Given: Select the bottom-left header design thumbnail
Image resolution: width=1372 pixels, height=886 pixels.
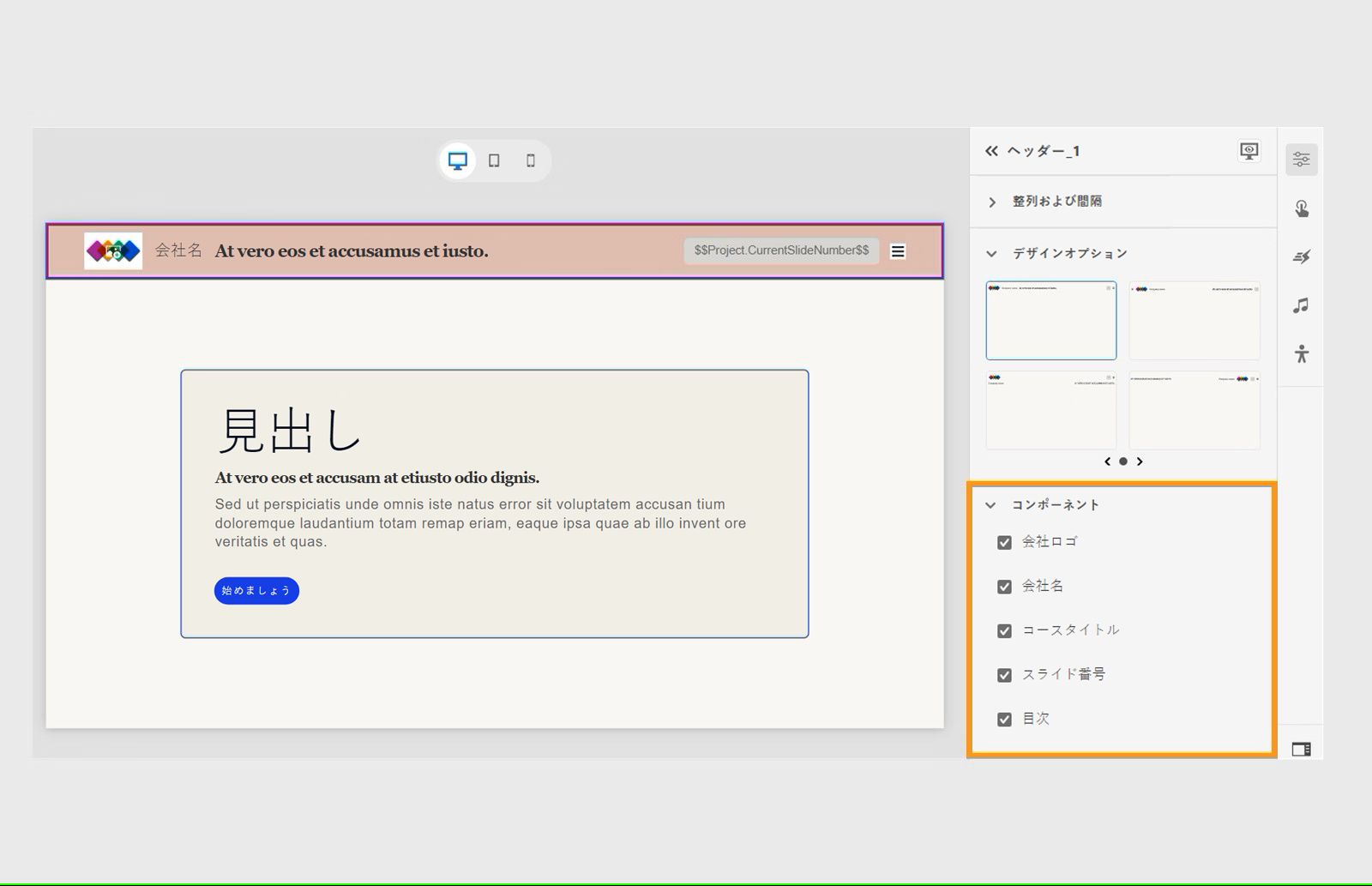Looking at the screenshot, I should [x=1051, y=410].
